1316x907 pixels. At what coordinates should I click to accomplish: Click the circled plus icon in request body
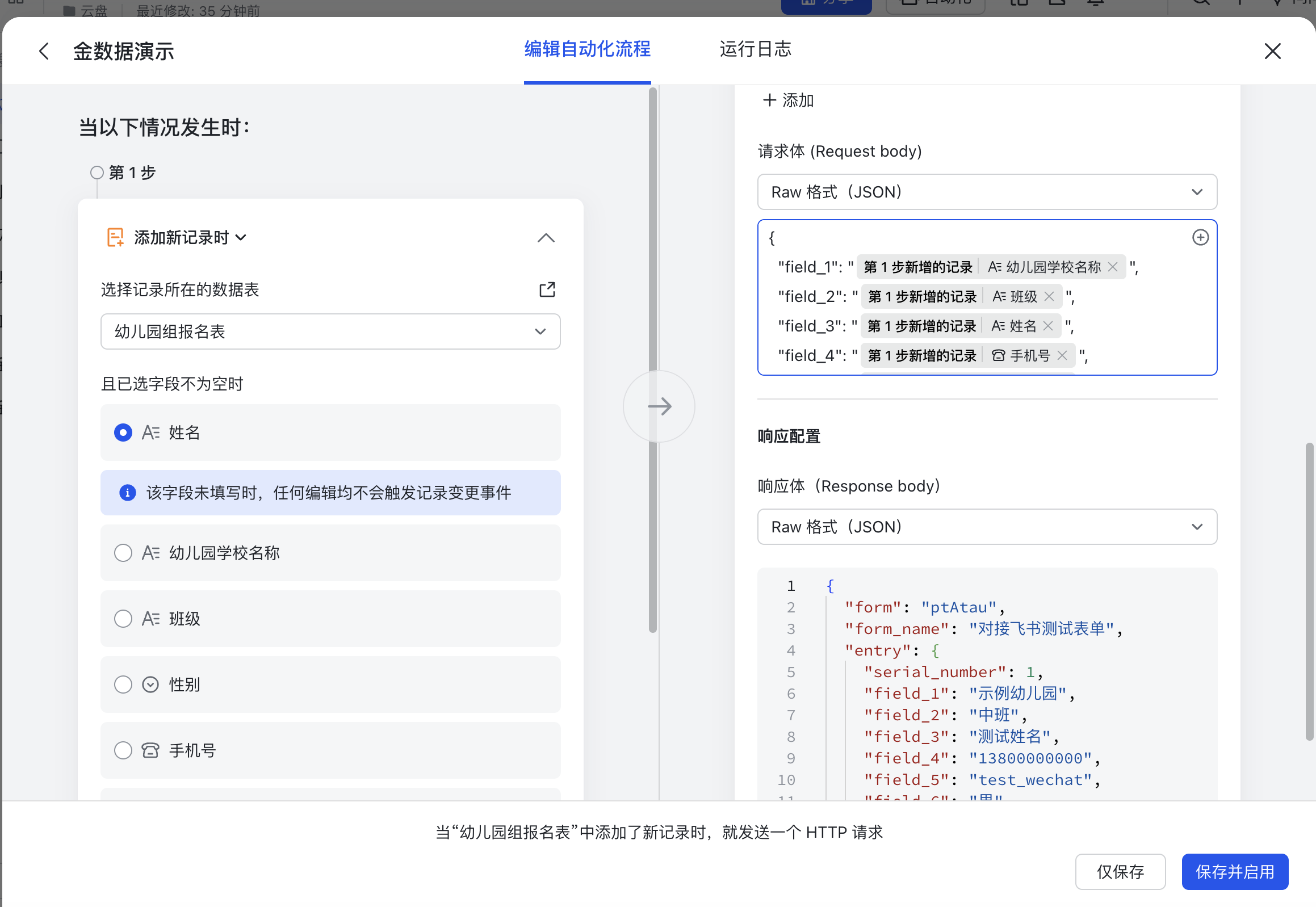[1200, 238]
